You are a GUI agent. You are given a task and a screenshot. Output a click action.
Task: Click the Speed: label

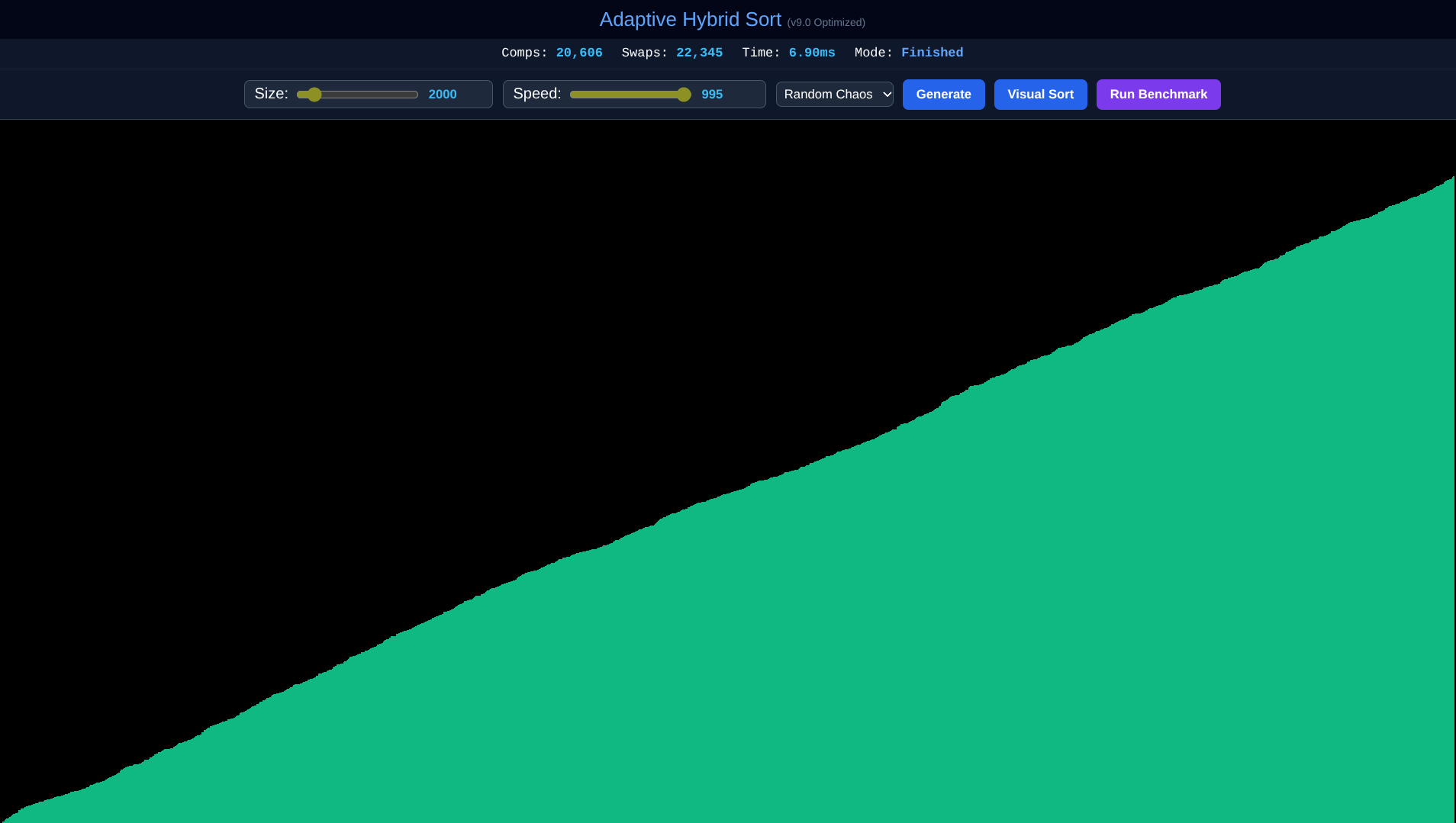click(537, 94)
